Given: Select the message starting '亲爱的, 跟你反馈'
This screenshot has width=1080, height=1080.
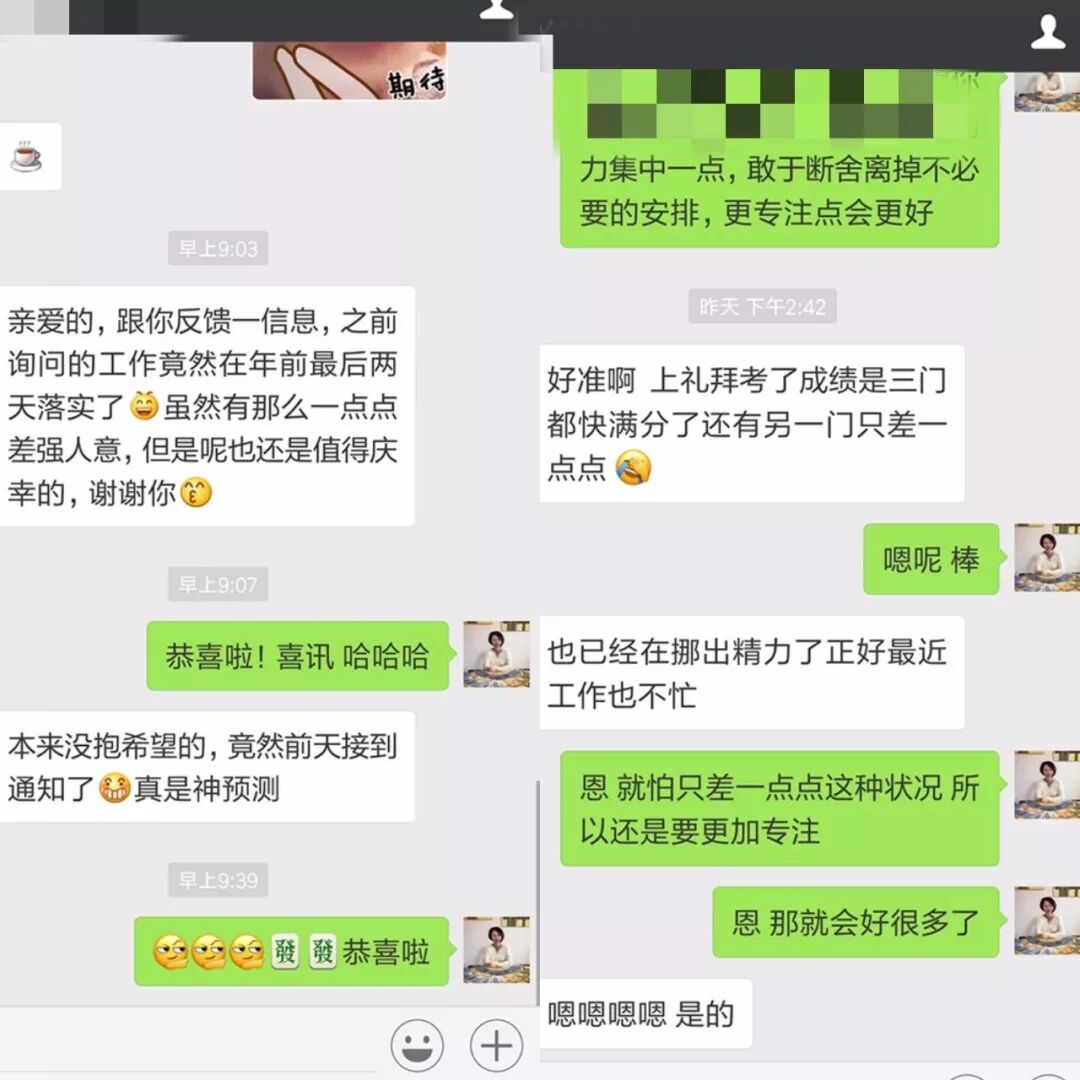Looking at the screenshot, I should click(x=205, y=406).
